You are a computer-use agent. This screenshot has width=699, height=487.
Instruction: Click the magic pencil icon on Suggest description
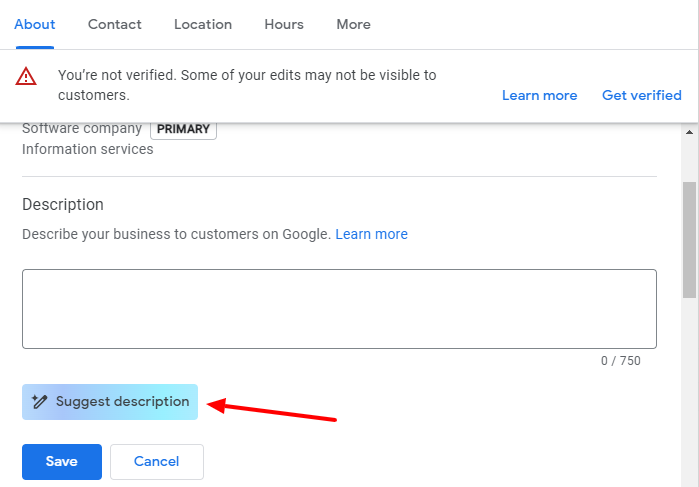click(x=39, y=401)
